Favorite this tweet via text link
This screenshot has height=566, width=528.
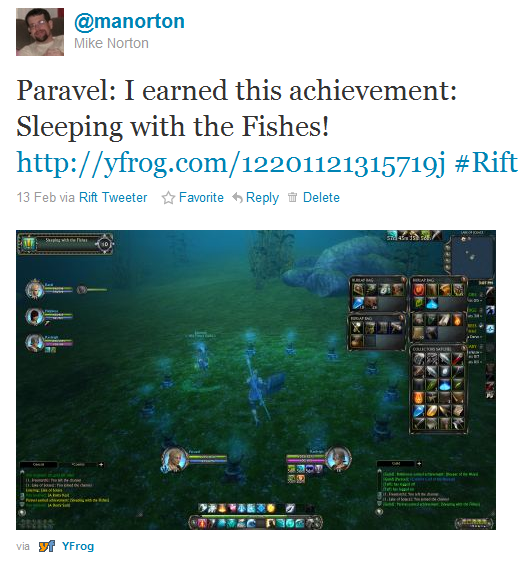[201, 197]
